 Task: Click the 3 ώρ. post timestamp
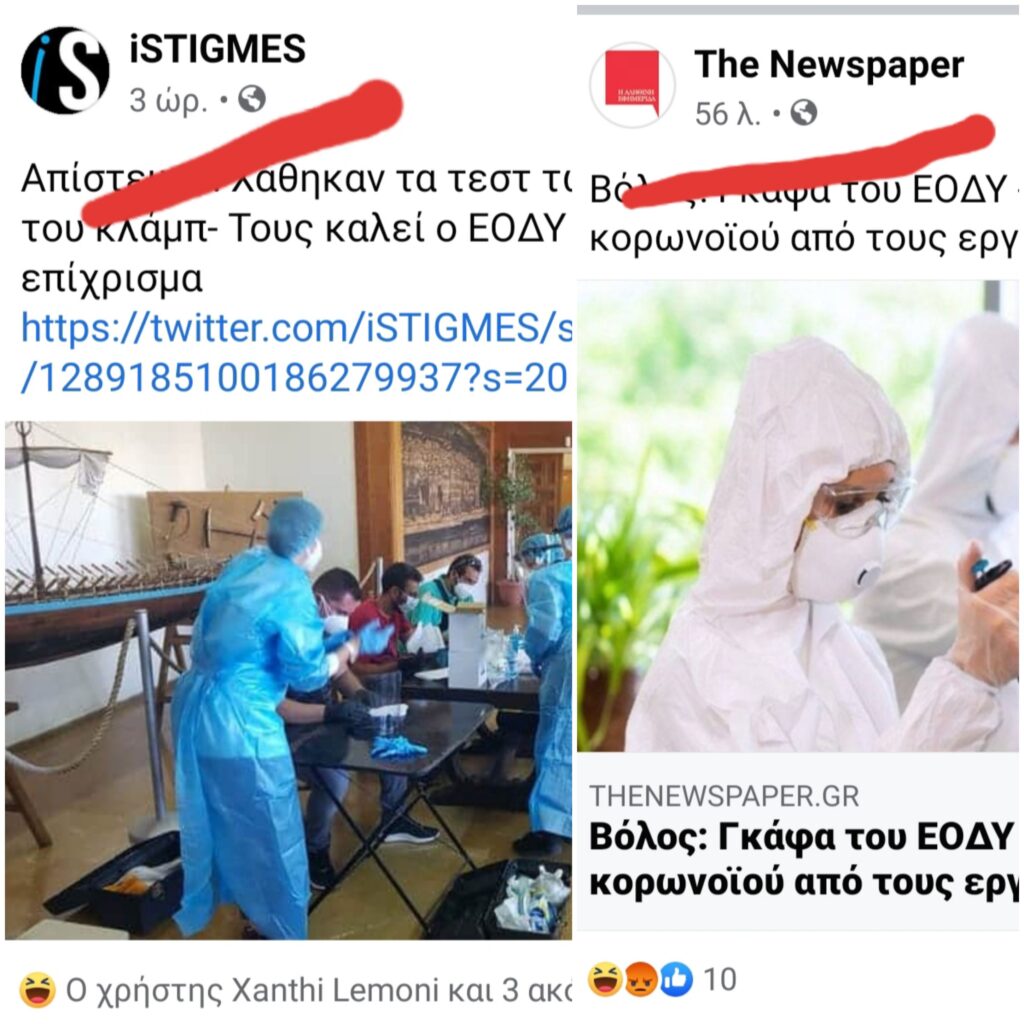tap(168, 100)
